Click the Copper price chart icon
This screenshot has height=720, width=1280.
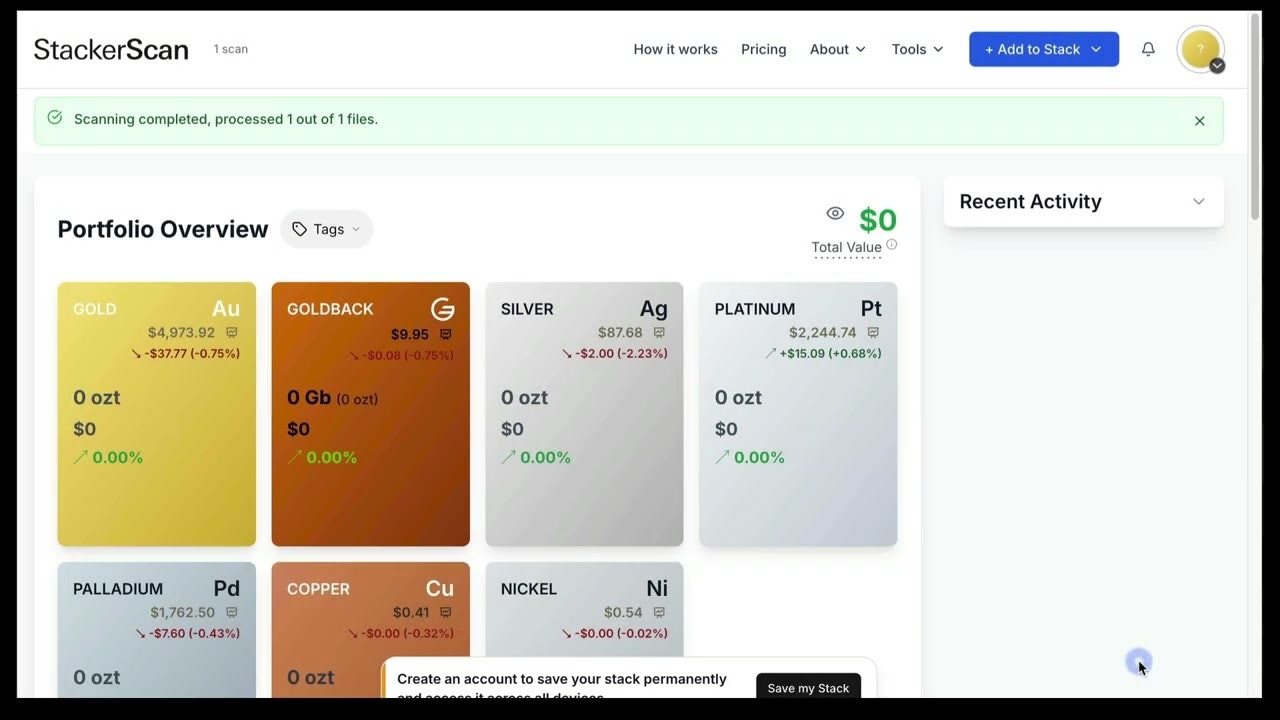[446, 613]
